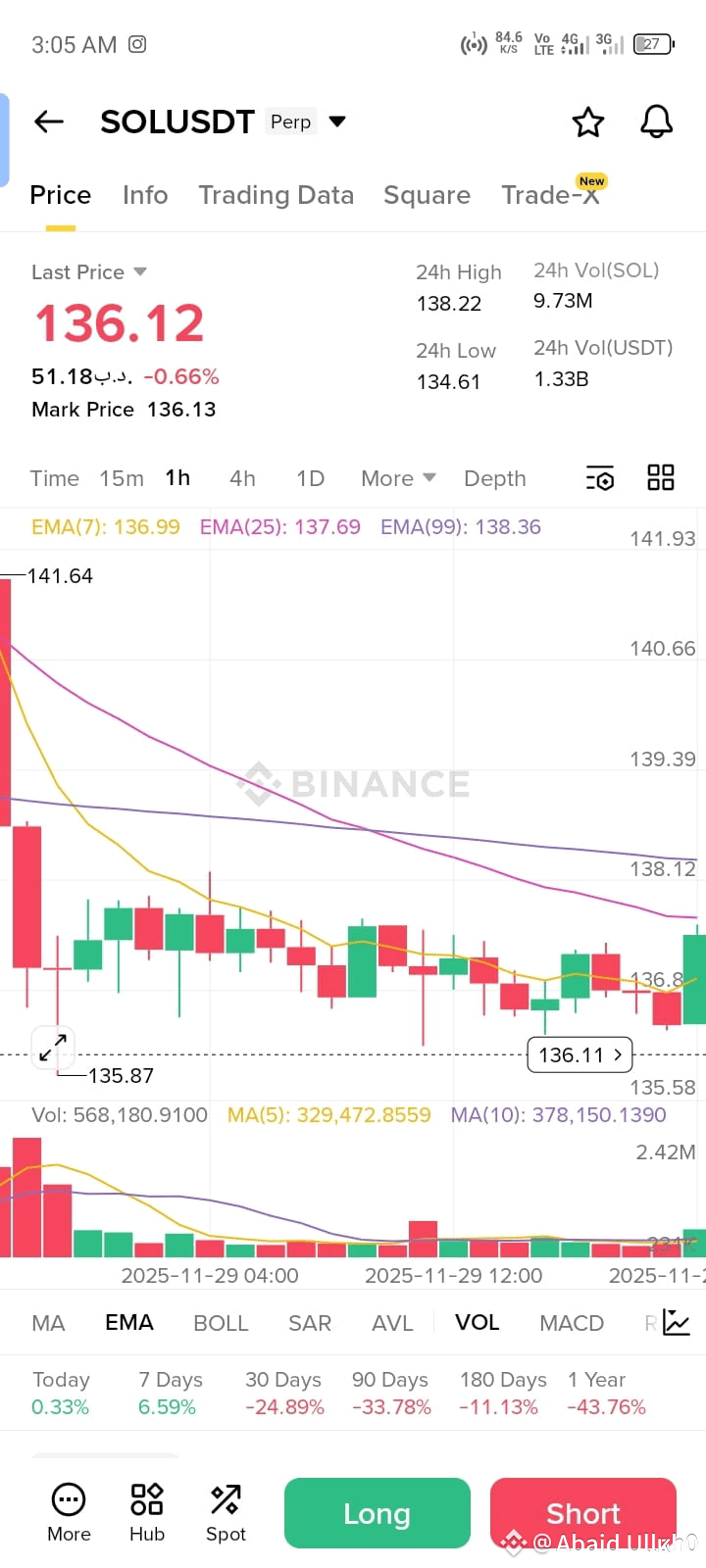Image resolution: width=706 pixels, height=1568 pixels.
Task: Open the Trading Data tab
Action: click(x=277, y=195)
